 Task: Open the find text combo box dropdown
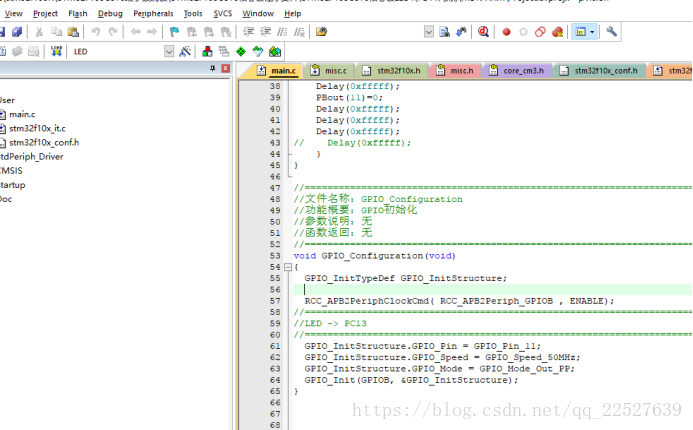(428, 32)
